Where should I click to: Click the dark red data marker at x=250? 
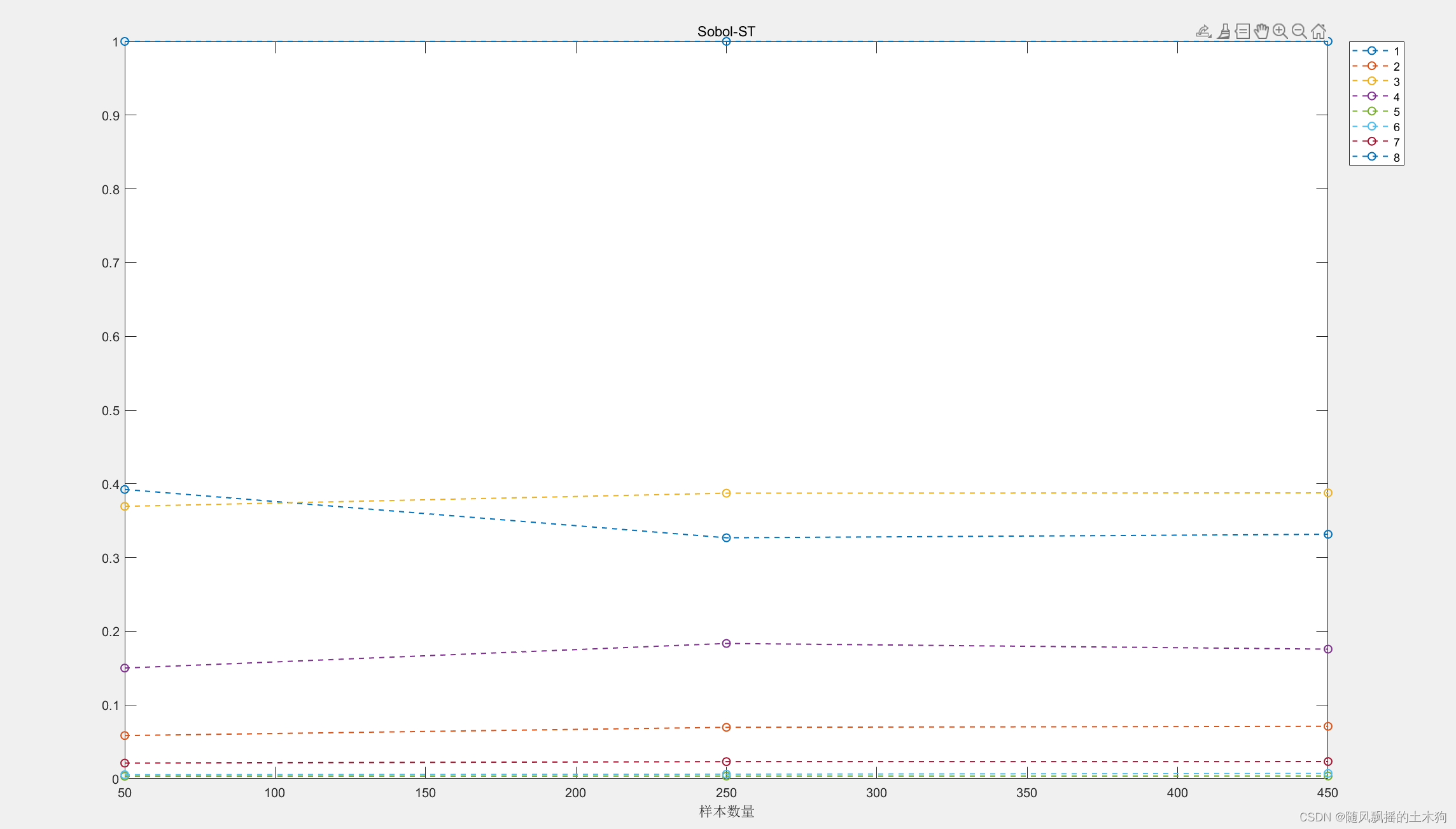726,762
